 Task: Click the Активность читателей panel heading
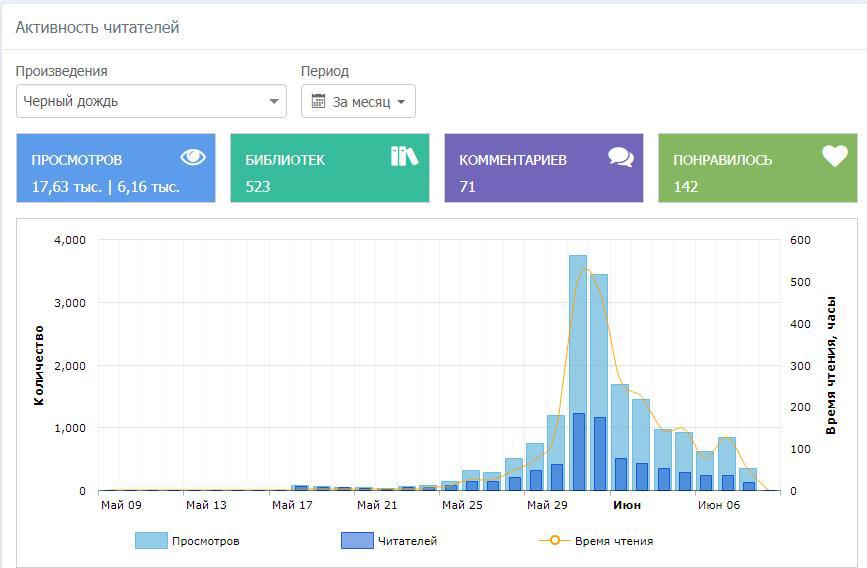click(98, 28)
